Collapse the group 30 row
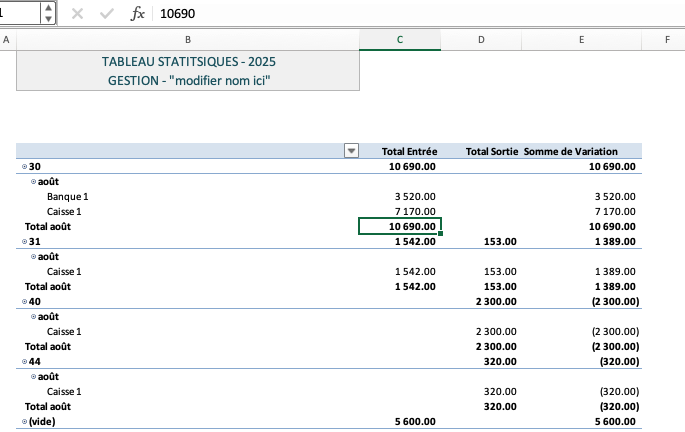Screen dimensions: 685x432 (x=24, y=166)
